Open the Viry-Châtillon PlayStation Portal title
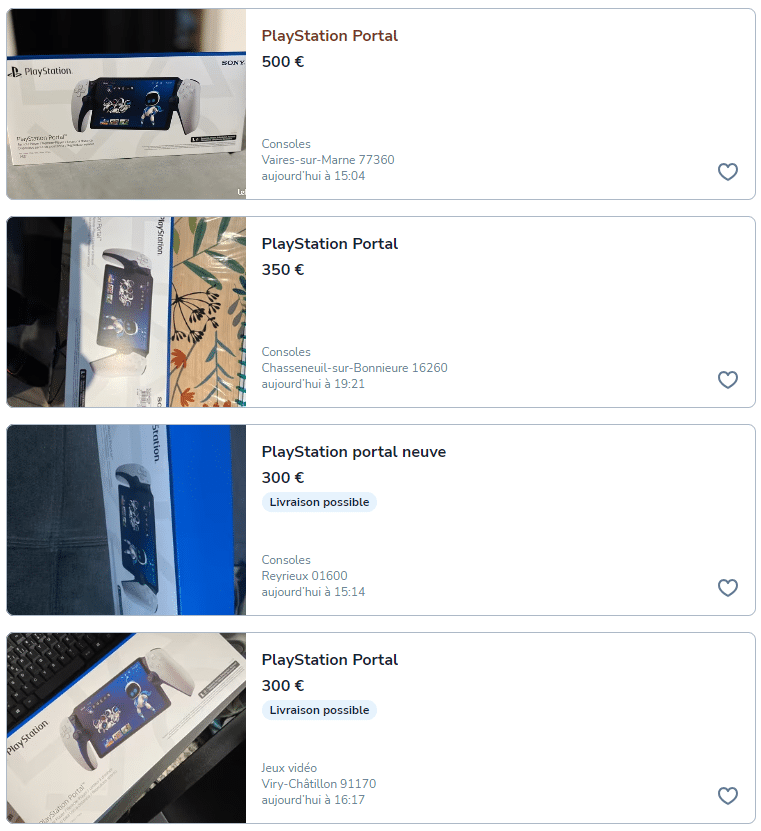Viewport: 761px width, 831px height. 329,660
